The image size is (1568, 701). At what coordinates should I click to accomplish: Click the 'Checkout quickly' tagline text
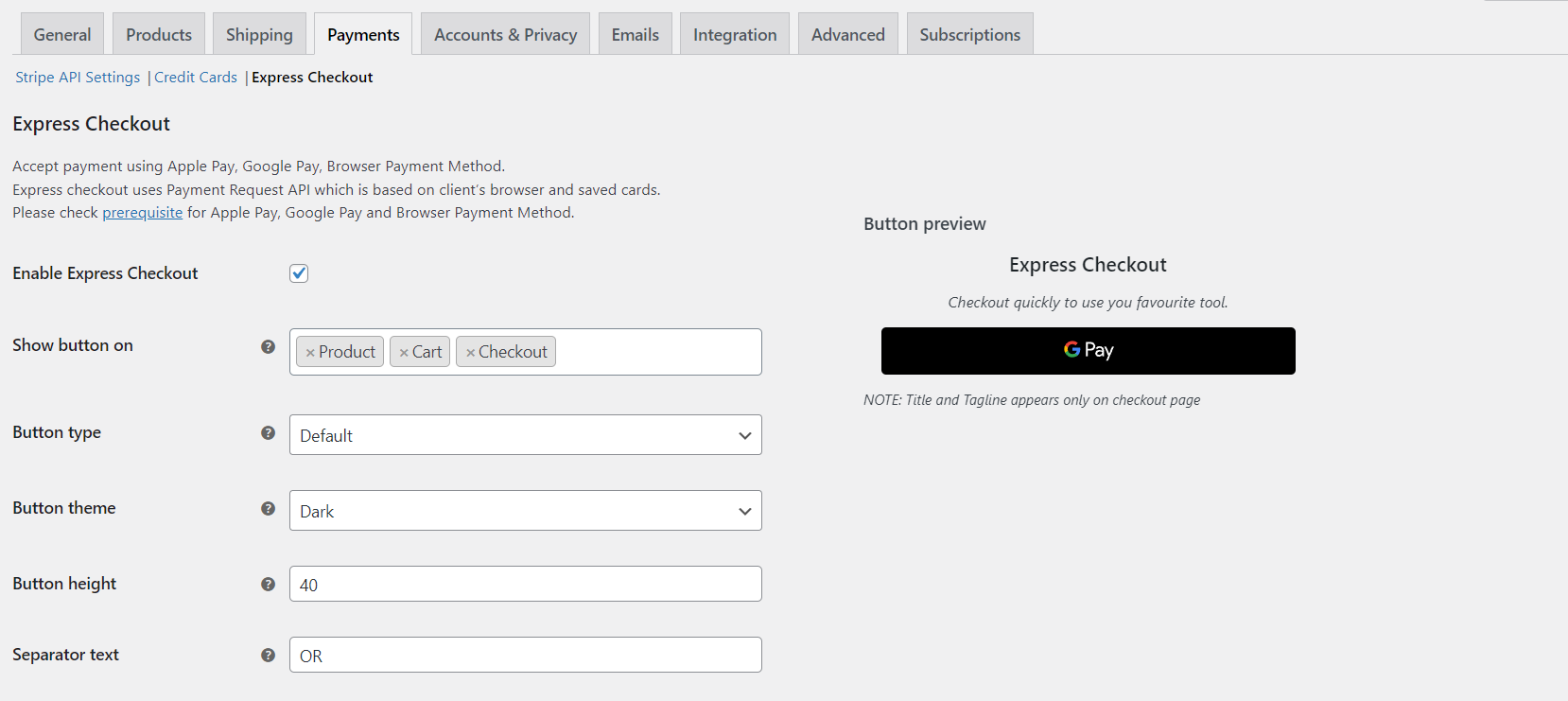tap(1088, 303)
